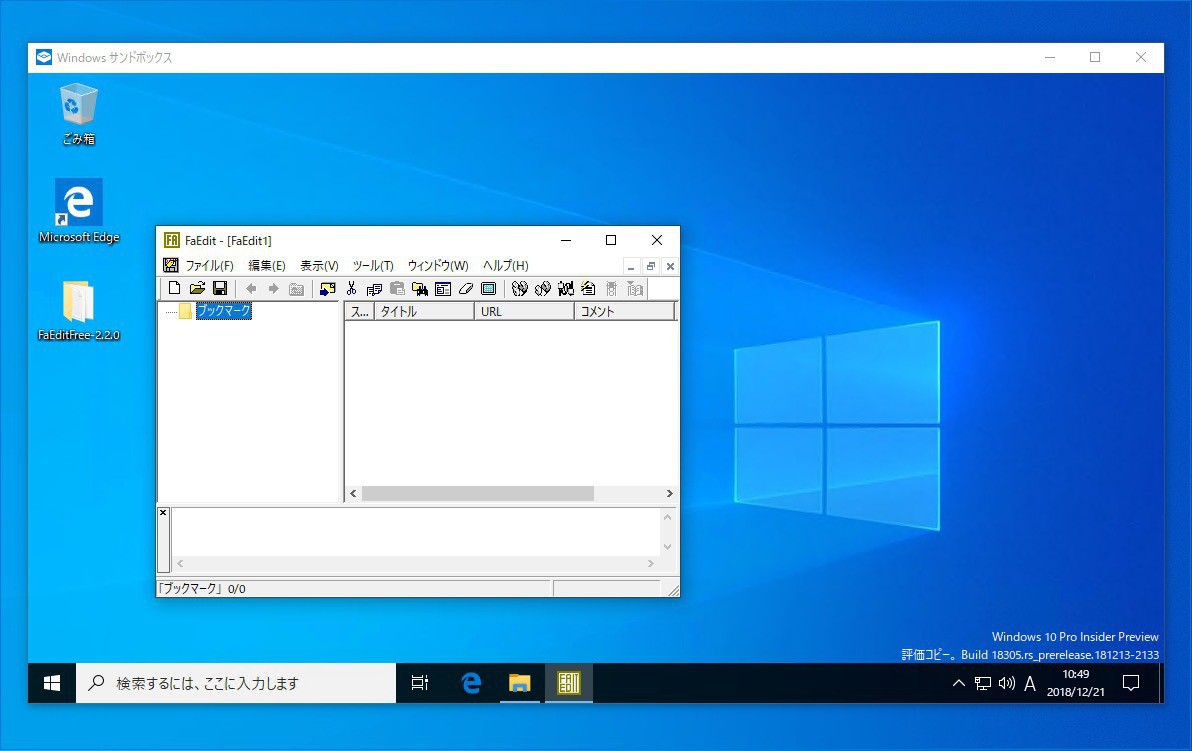Open the ツール(T) menu
1192x751 pixels.
pos(373,266)
